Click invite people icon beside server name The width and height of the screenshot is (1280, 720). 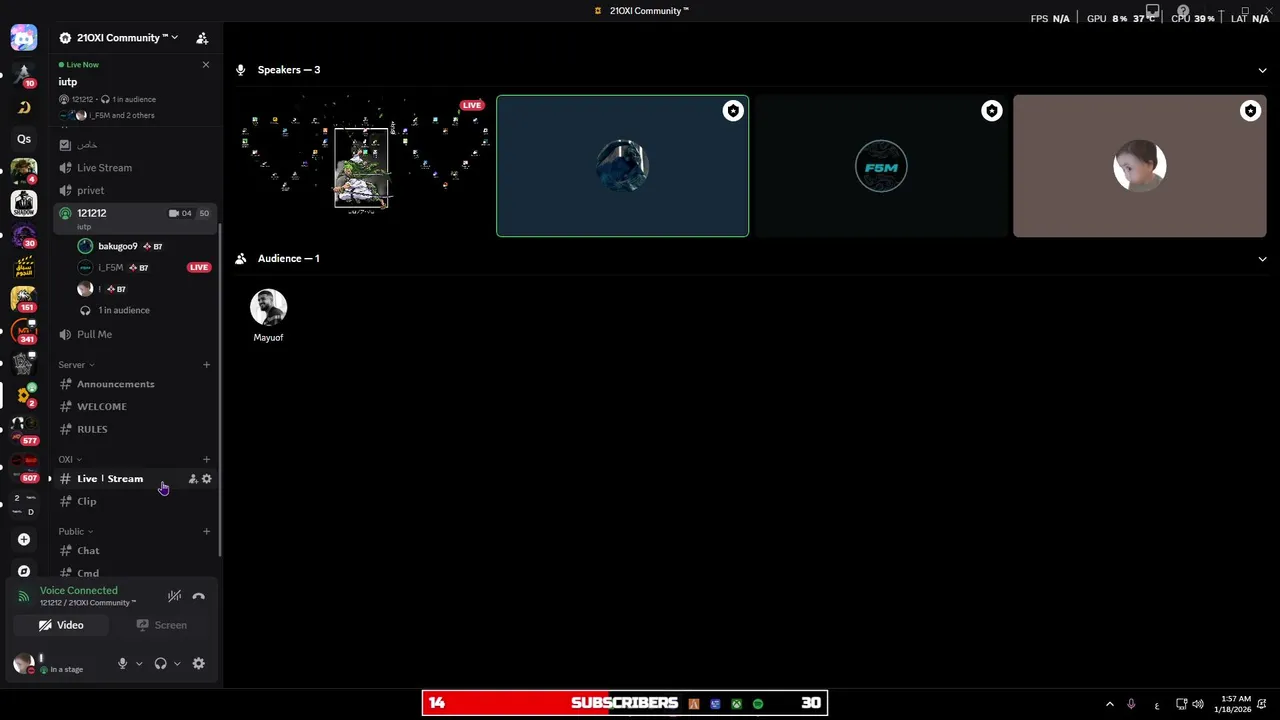202,38
